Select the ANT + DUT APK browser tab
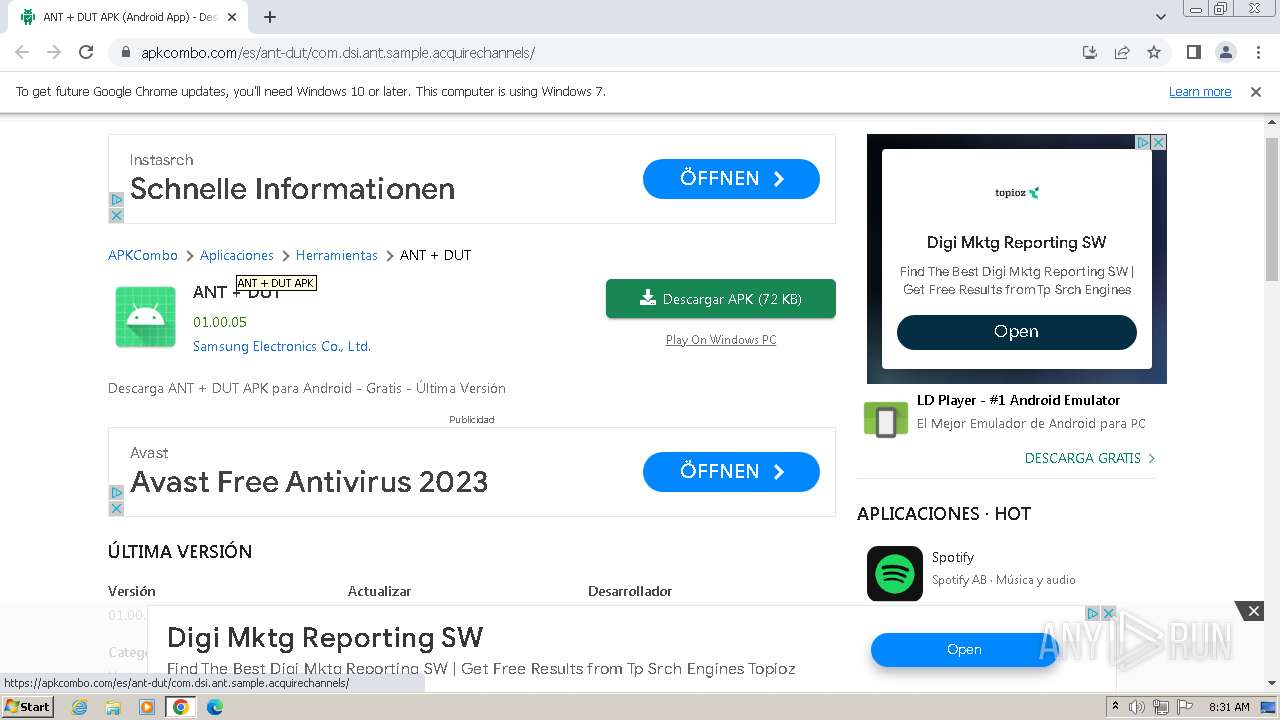This screenshot has width=1280, height=720. [x=130, y=17]
